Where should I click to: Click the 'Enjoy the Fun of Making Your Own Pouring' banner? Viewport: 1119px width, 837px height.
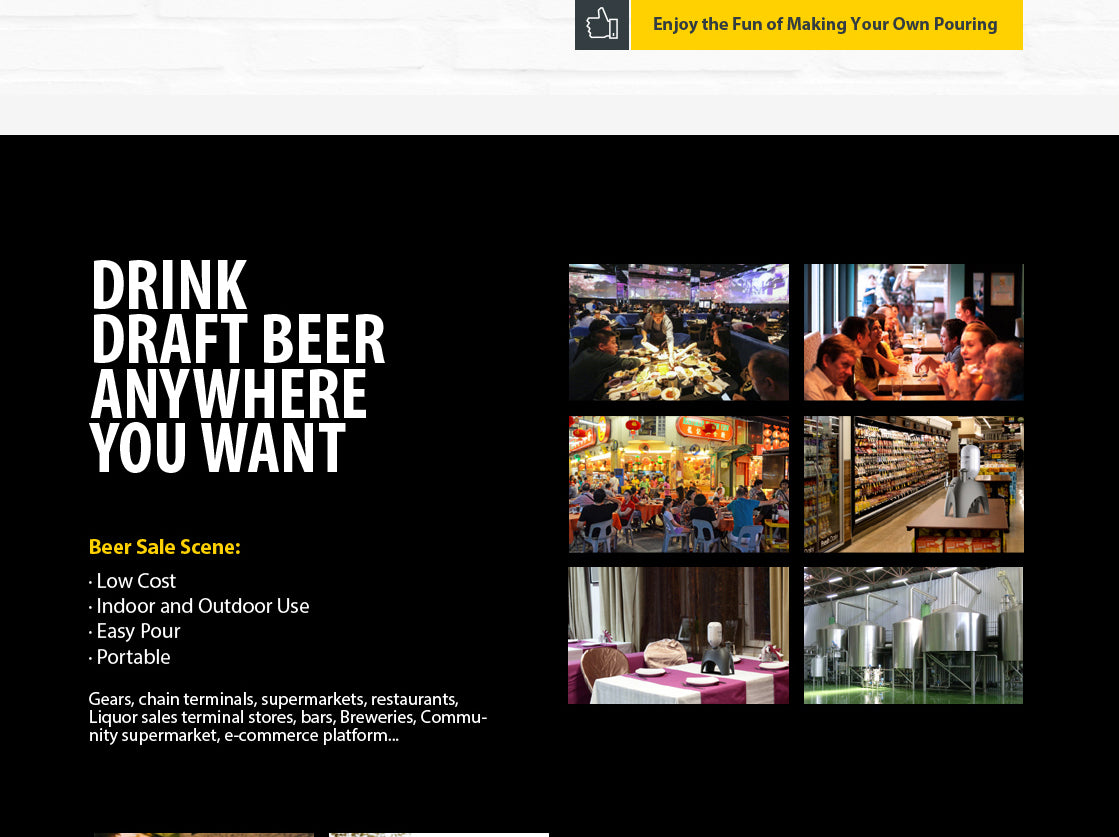(825, 25)
